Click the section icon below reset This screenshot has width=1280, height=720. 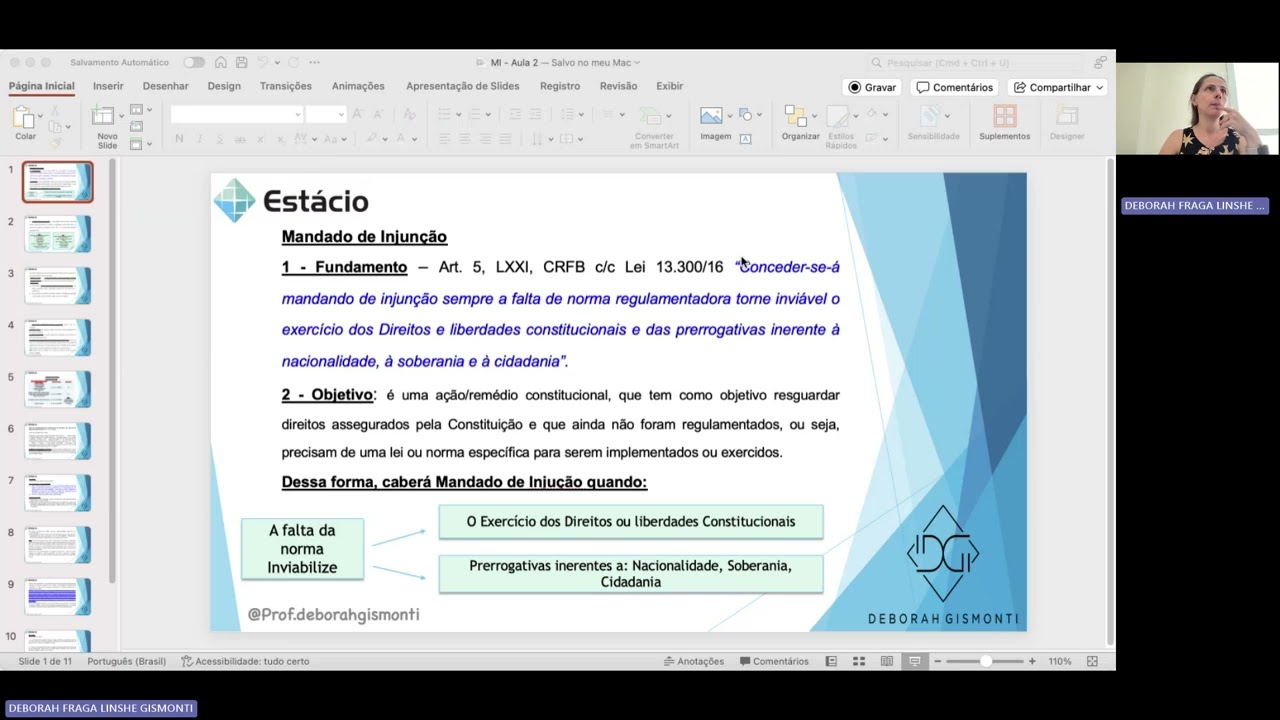(x=137, y=143)
